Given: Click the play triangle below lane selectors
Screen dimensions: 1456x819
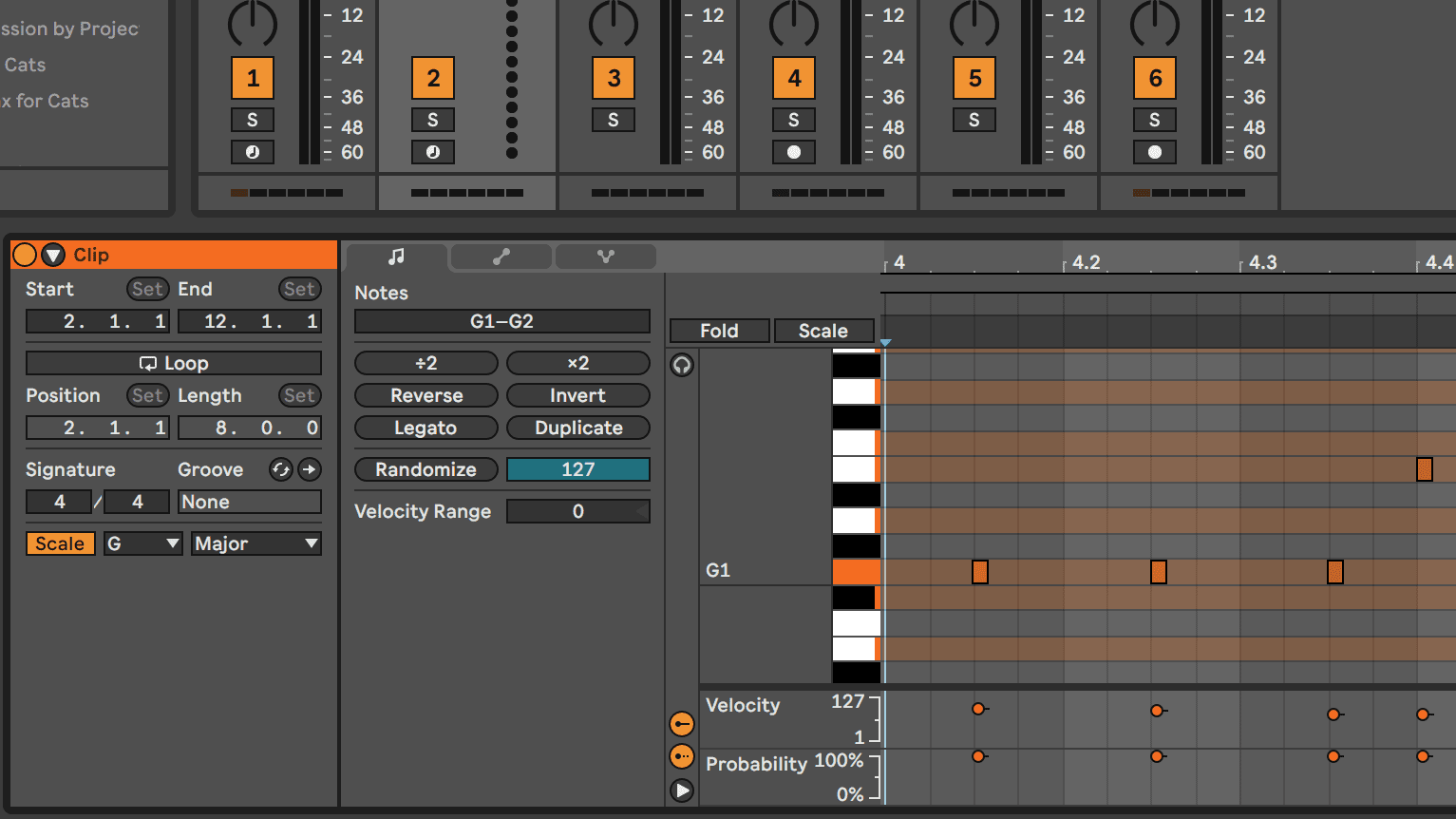Looking at the screenshot, I should (x=682, y=790).
